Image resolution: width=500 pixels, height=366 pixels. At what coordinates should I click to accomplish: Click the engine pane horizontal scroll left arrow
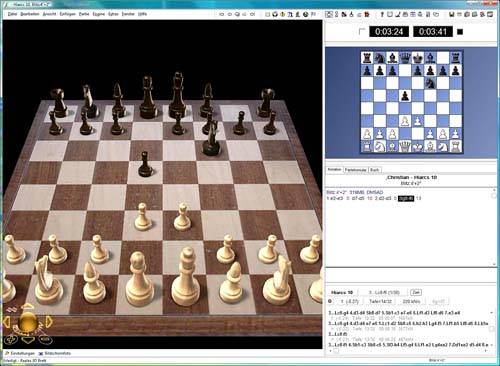point(330,350)
